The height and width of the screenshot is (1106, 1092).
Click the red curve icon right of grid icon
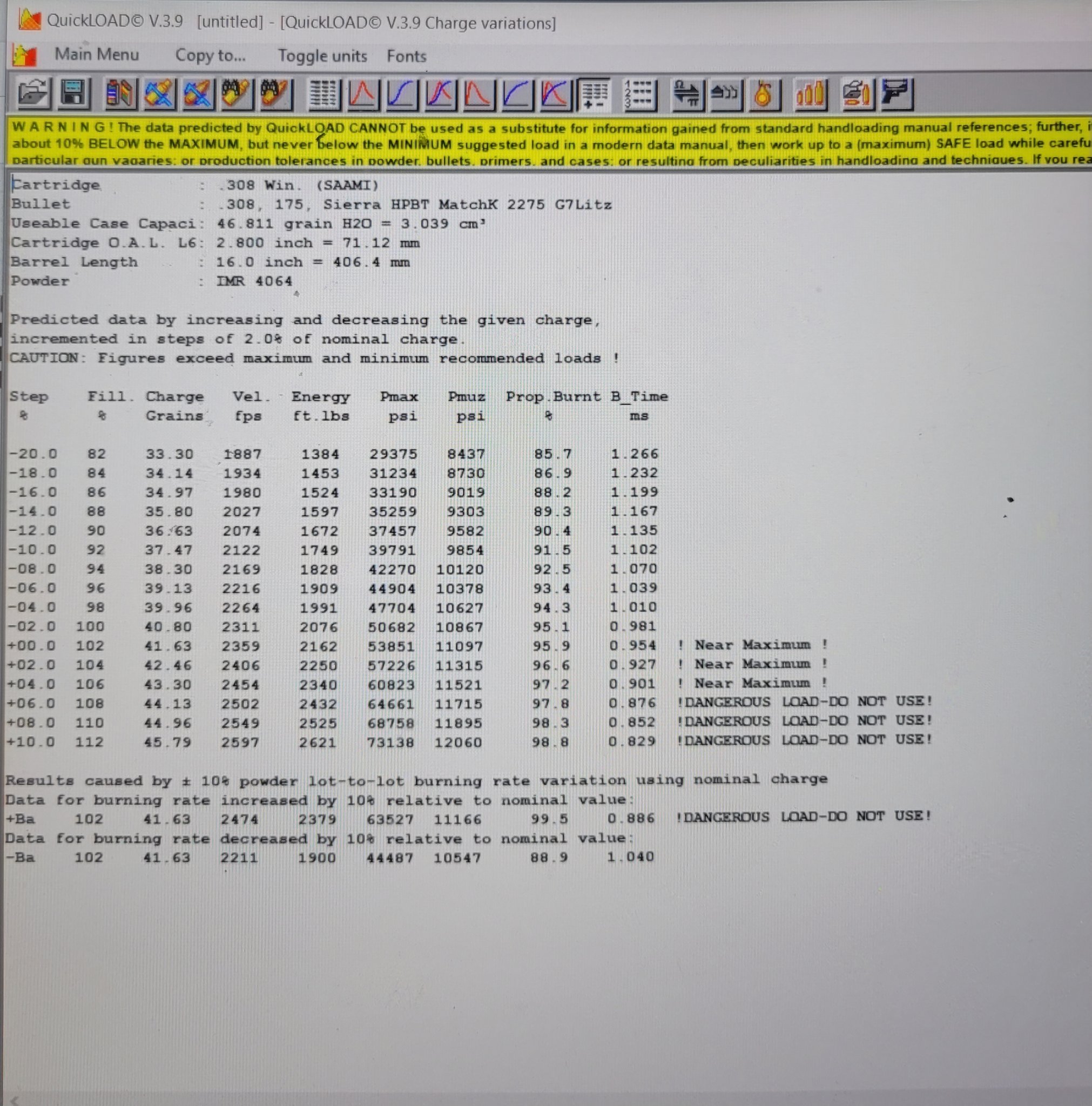pos(362,94)
